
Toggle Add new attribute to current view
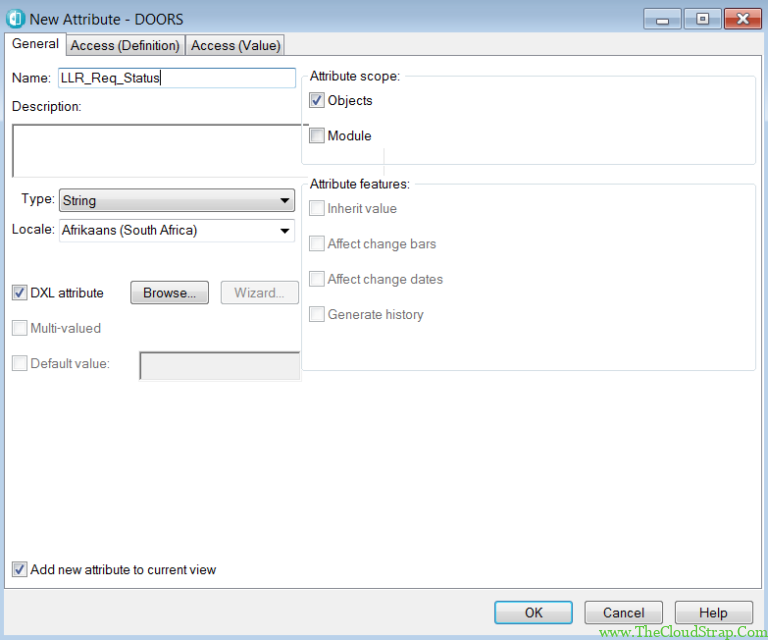point(19,570)
